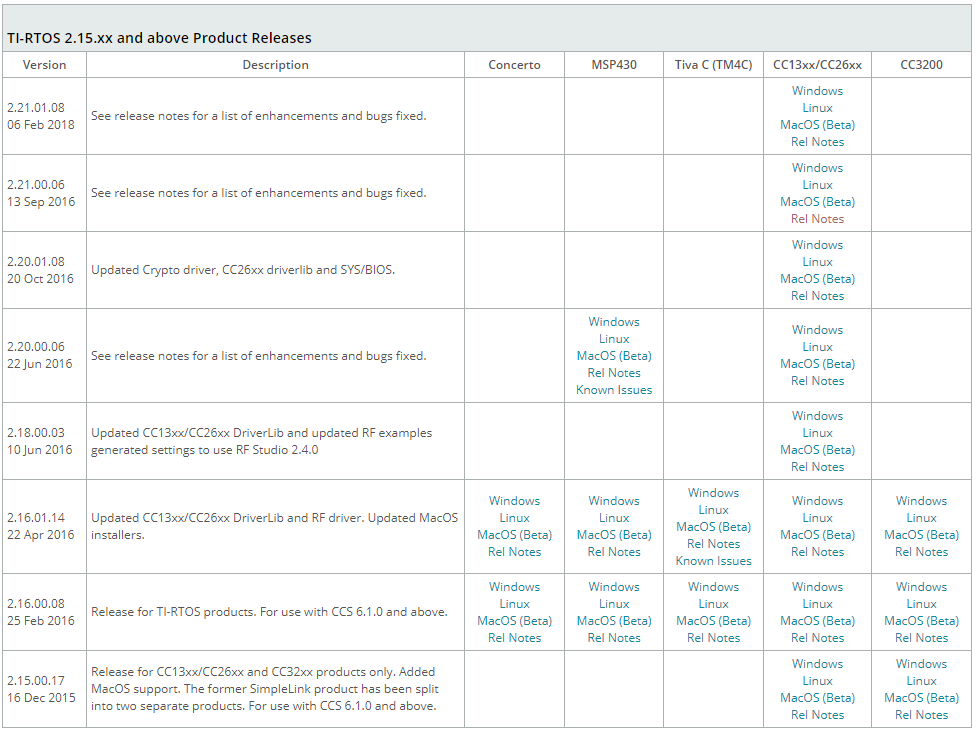
Task: Open Linux download for version 2.20.01.08
Action: (817, 262)
